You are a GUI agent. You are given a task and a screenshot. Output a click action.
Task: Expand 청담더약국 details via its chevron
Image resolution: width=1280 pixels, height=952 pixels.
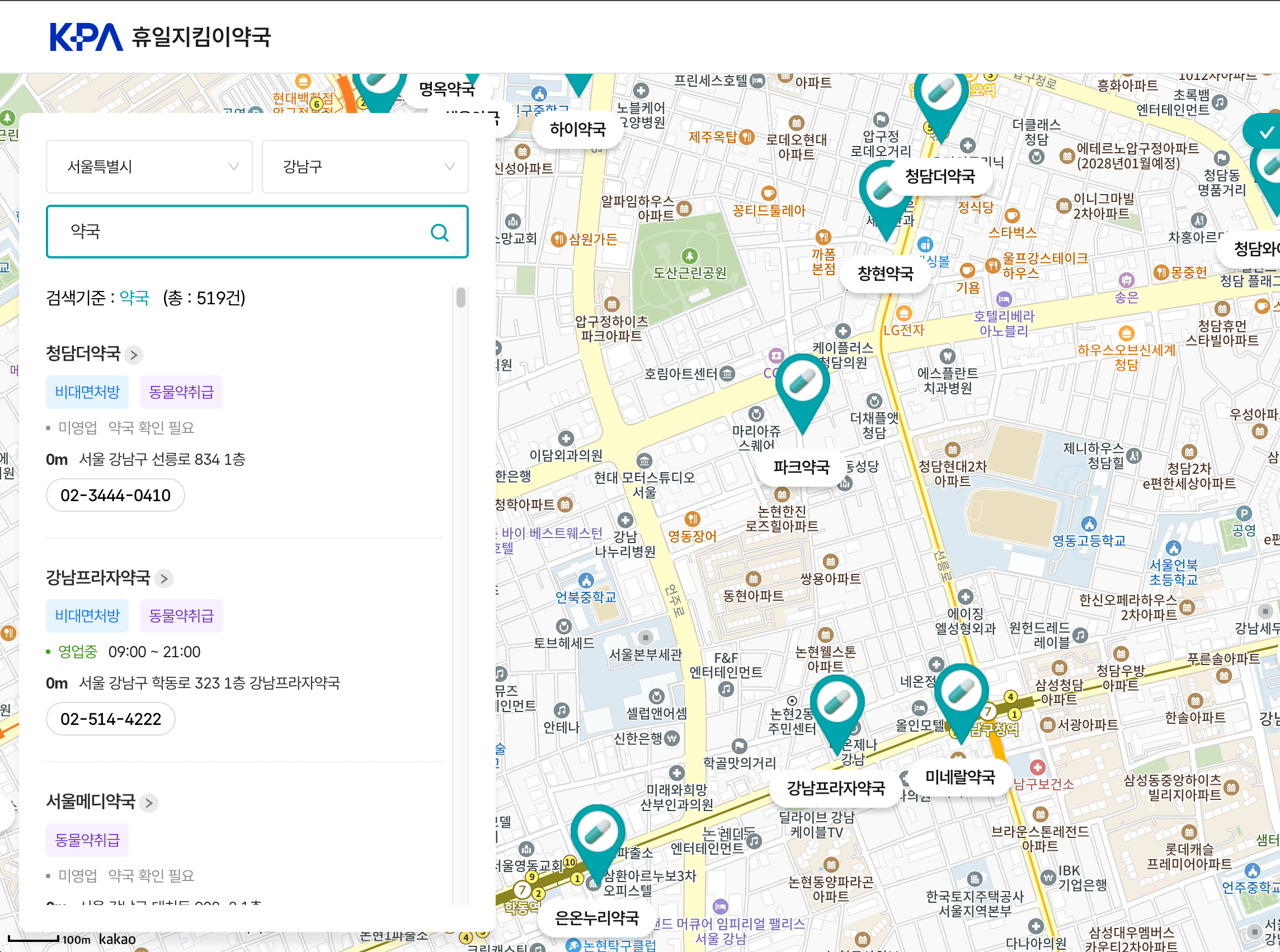pyautogui.click(x=134, y=355)
